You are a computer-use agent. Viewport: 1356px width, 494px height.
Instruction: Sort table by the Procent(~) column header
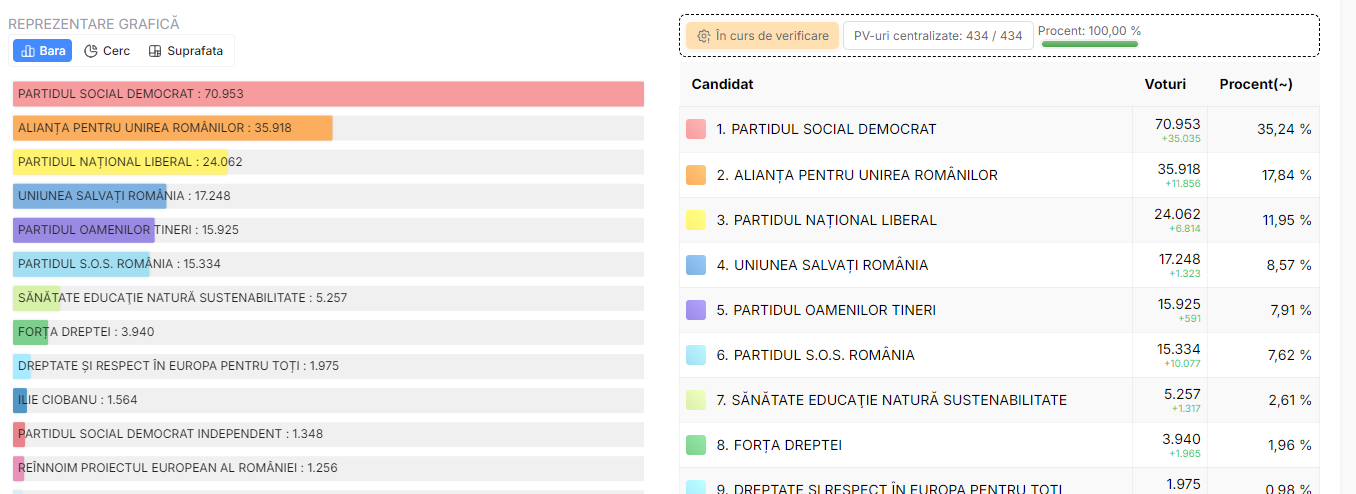pos(1255,85)
